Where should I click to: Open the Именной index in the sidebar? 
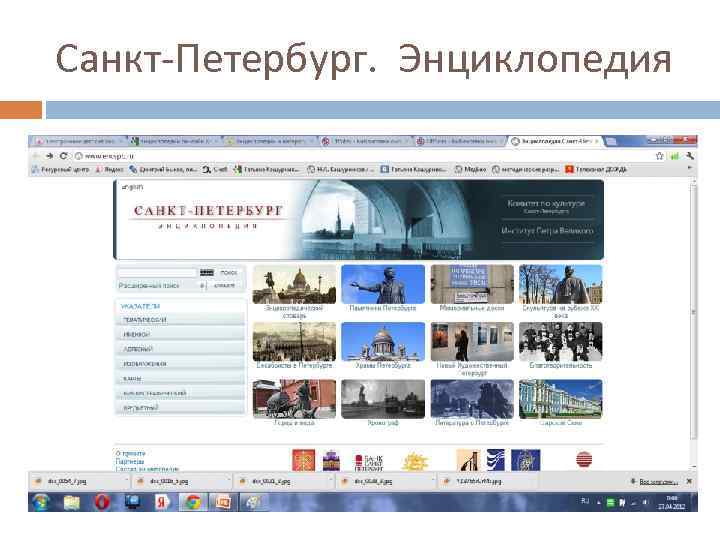tap(180, 334)
